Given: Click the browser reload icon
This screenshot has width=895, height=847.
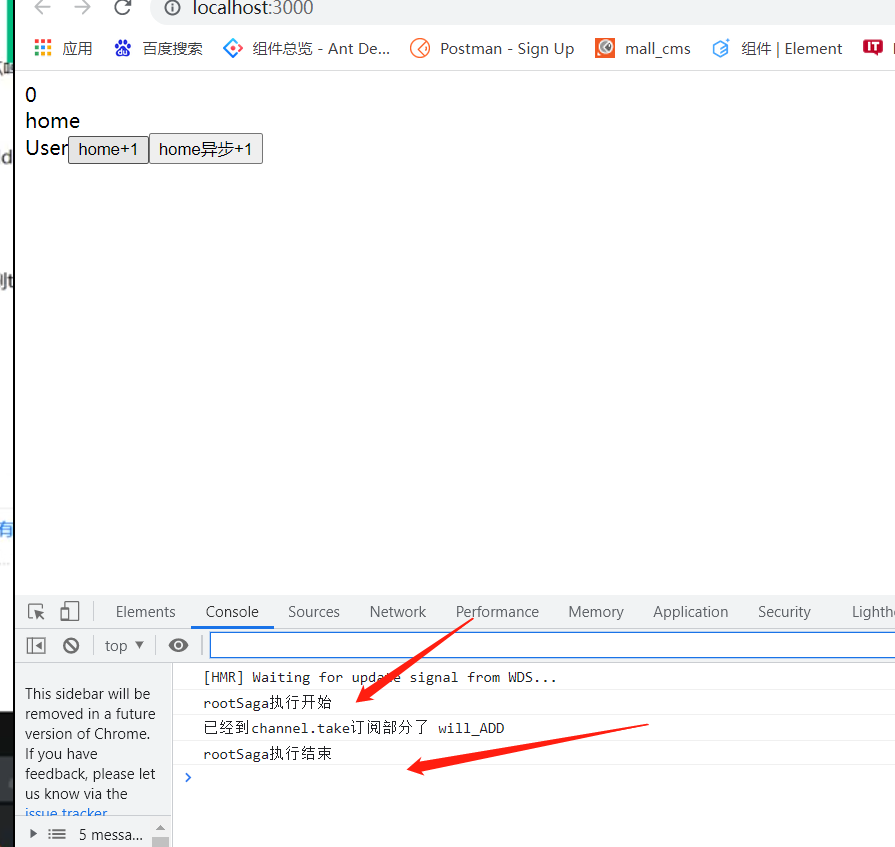Looking at the screenshot, I should 123,7.
